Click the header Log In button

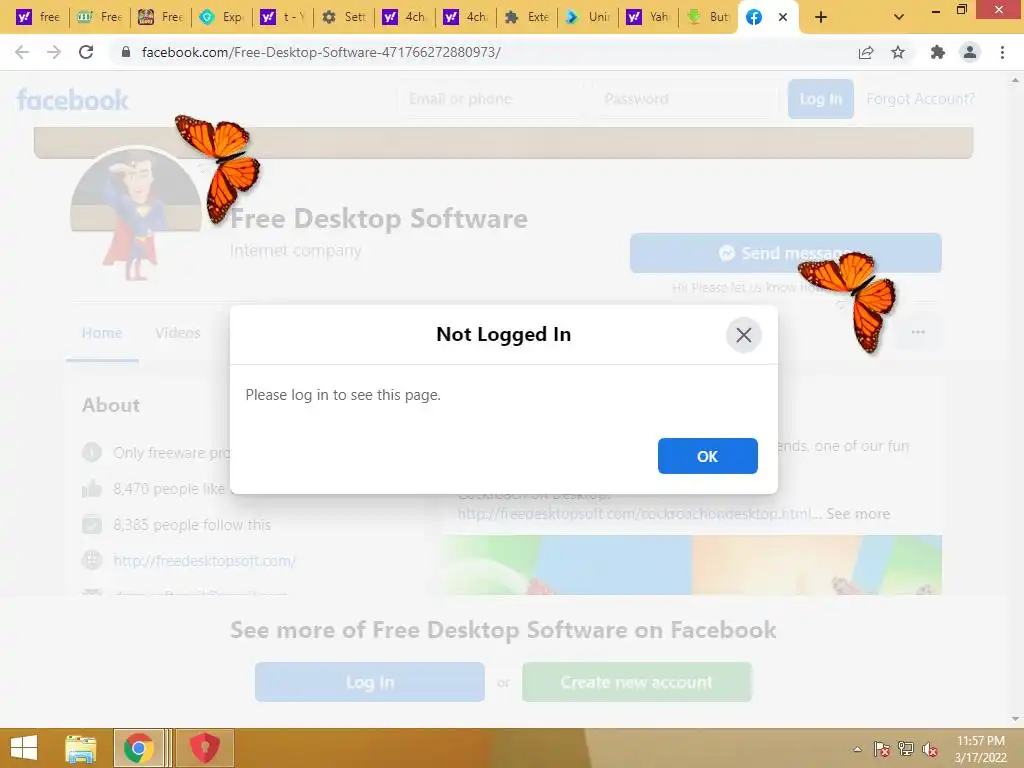click(x=820, y=99)
